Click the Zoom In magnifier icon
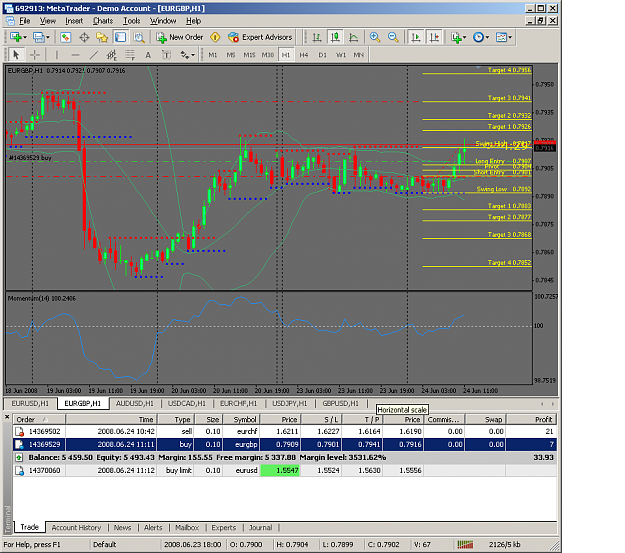625x553 pixels. click(375, 37)
